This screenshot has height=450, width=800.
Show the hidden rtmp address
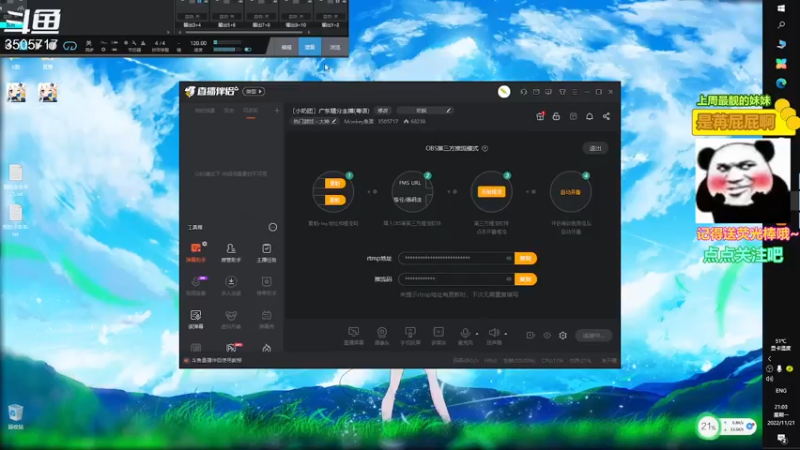[509, 258]
